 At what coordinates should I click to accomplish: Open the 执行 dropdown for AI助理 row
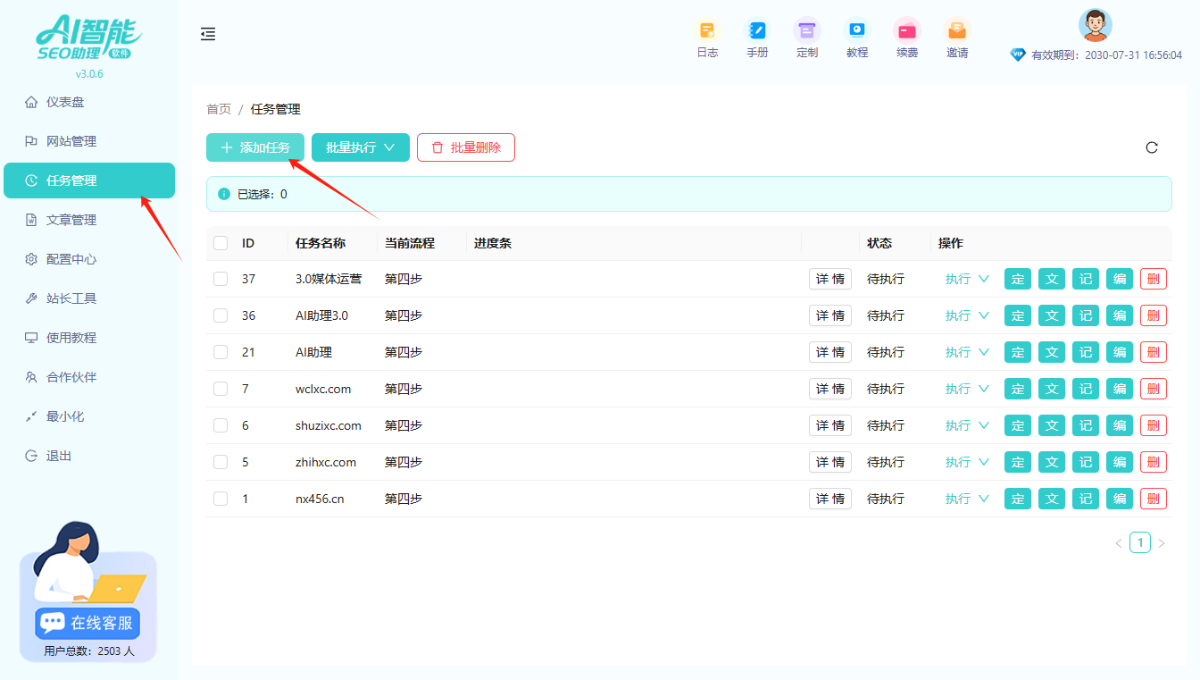coord(967,352)
